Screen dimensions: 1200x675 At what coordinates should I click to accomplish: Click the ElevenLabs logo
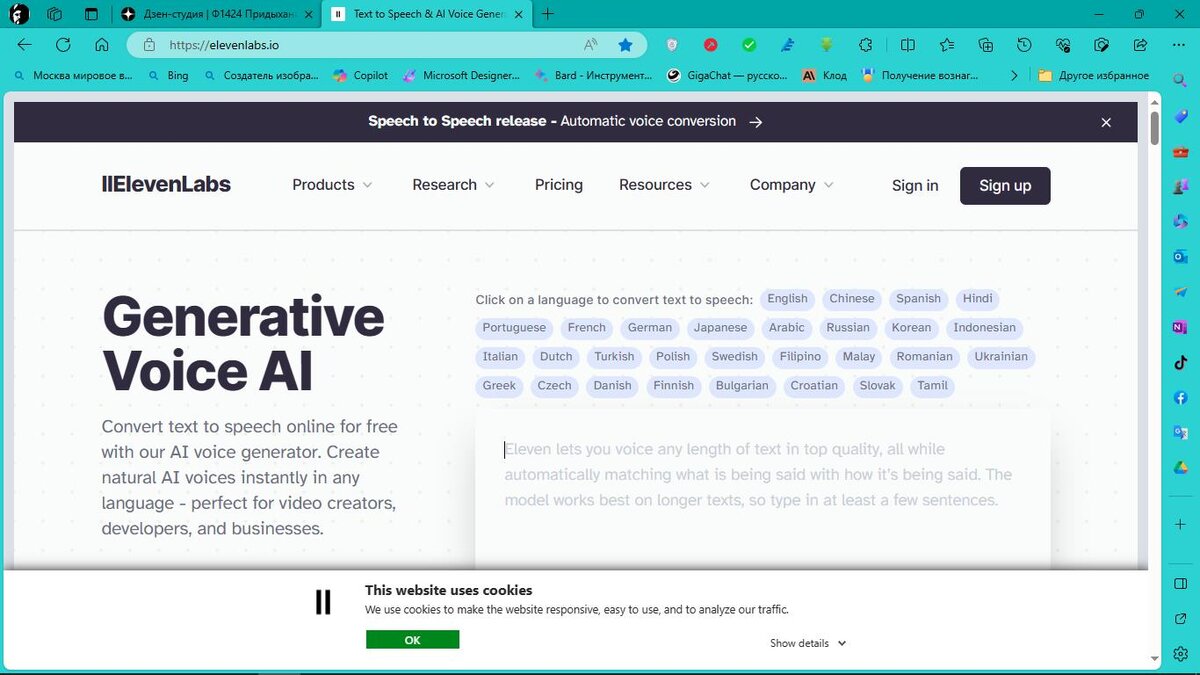tap(166, 185)
